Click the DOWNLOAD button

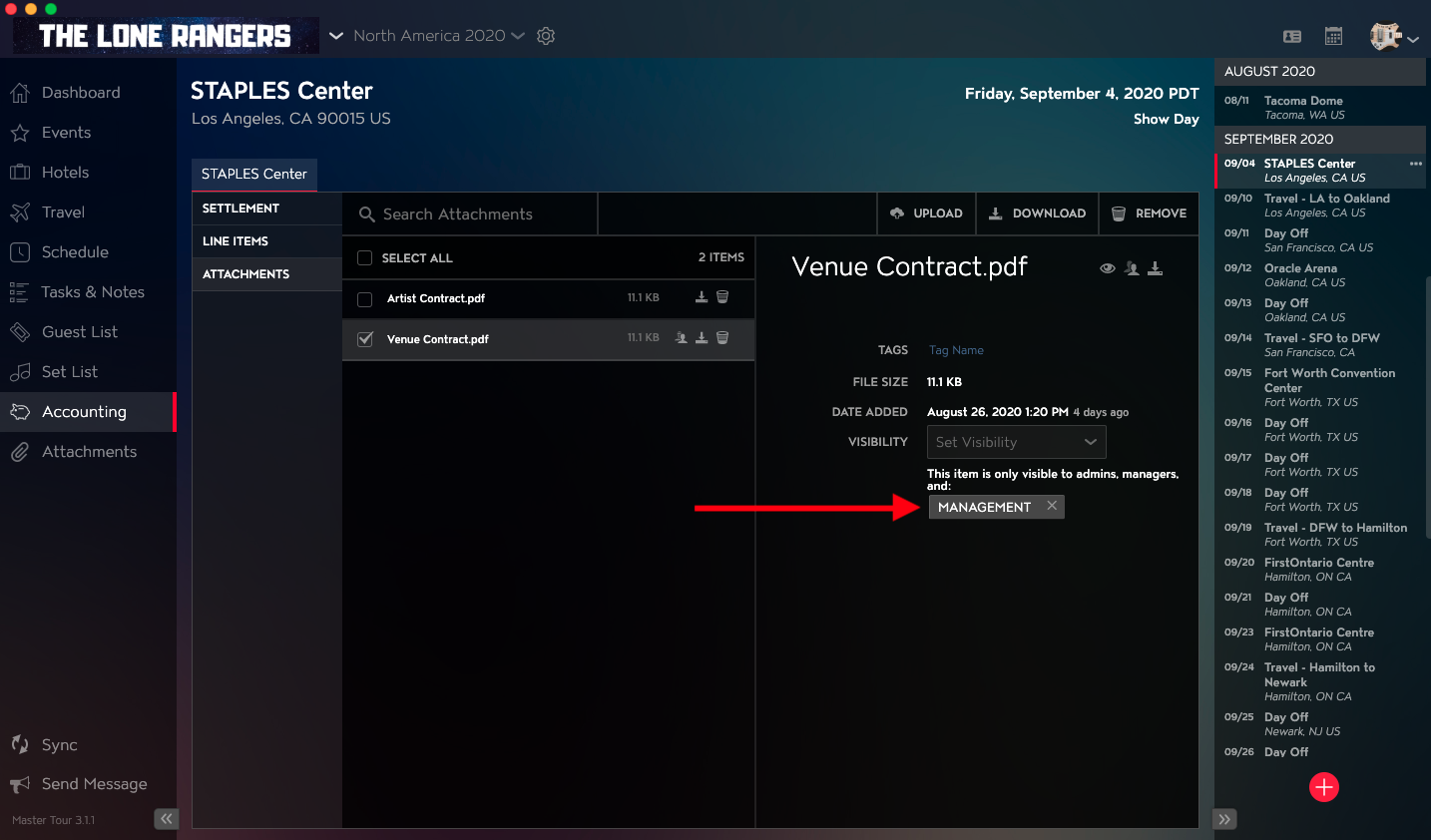1037,213
